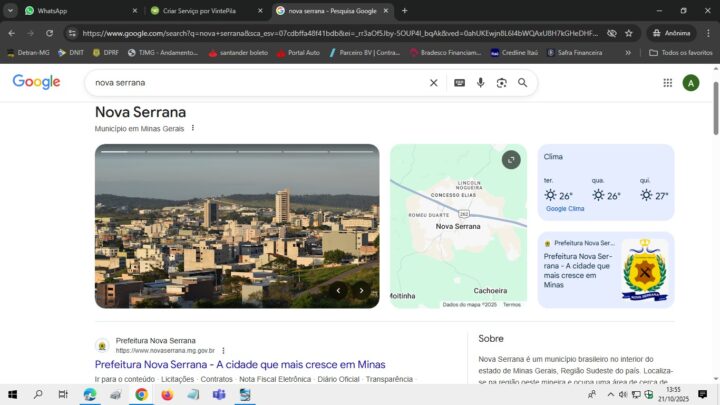Show next photo in the image carousel
The image size is (720, 405).
(361, 290)
